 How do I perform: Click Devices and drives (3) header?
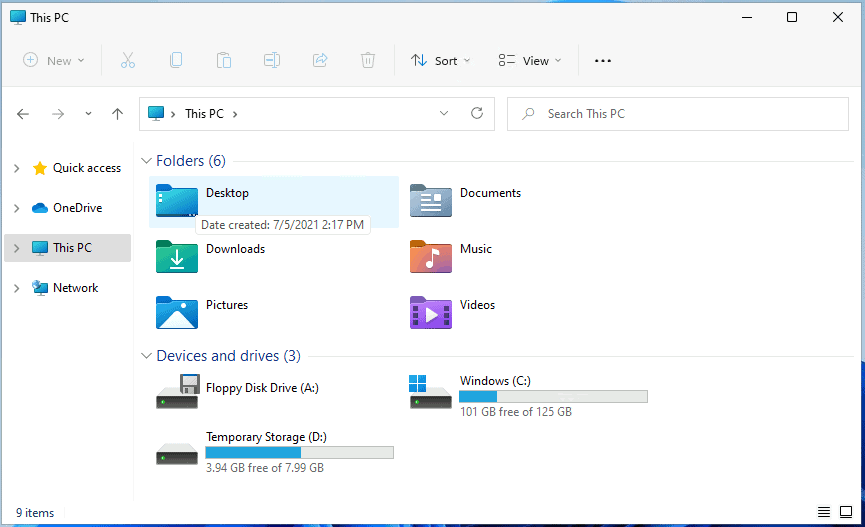click(228, 356)
